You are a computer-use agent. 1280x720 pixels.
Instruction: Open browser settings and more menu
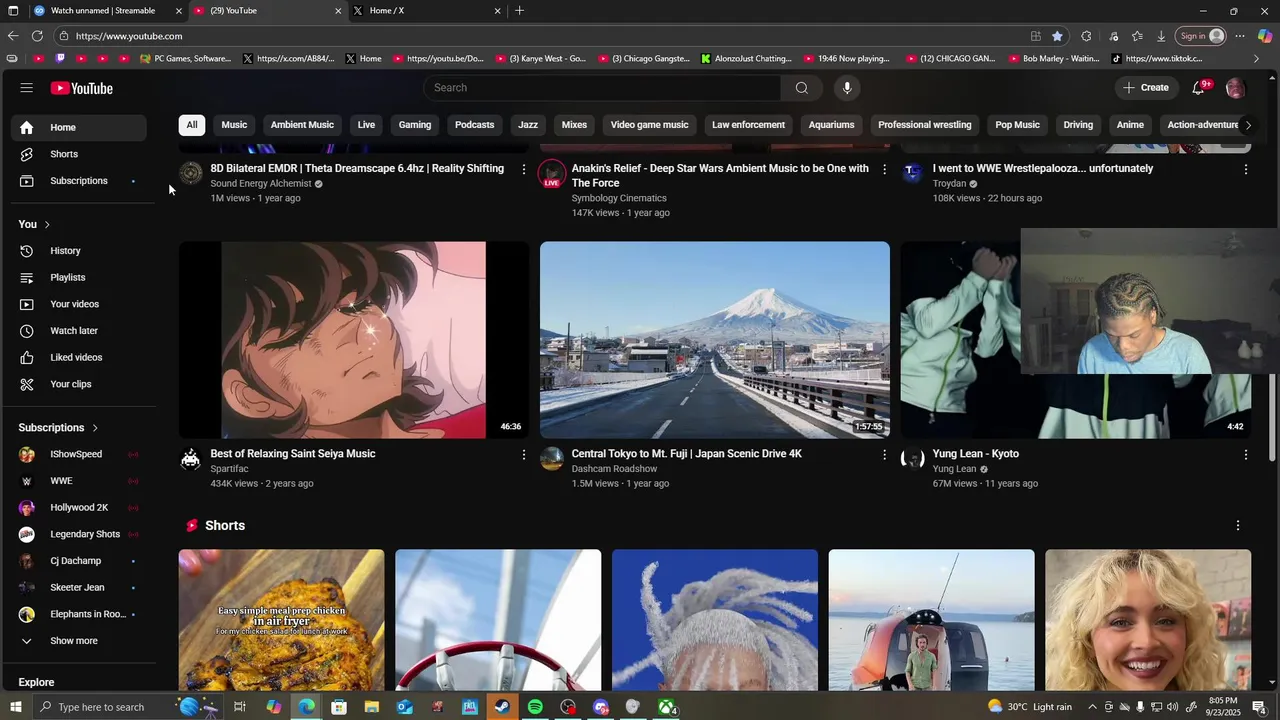pyautogui.click(x=1240, y=36)
